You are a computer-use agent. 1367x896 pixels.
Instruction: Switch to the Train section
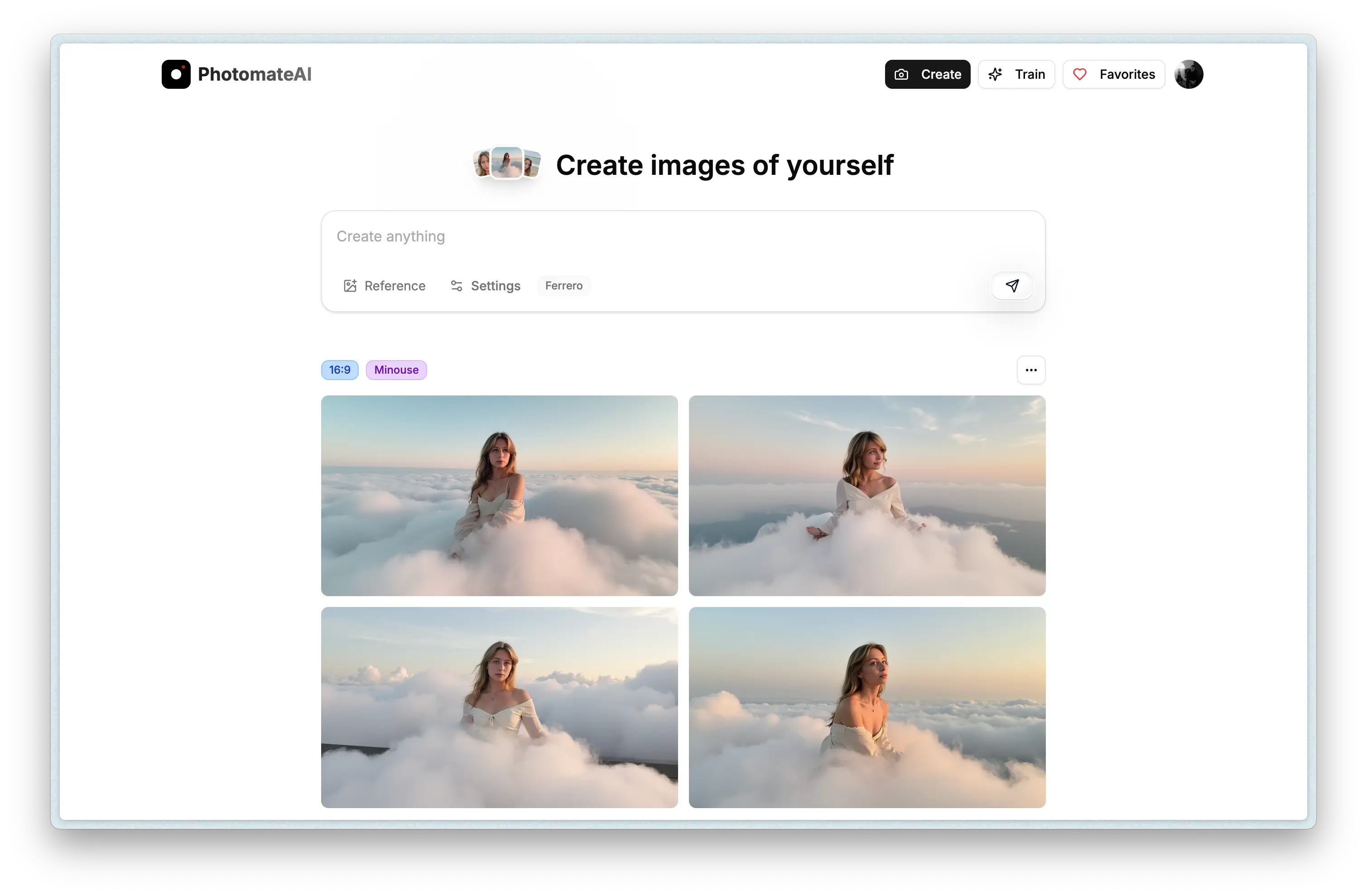(x=1016, y=74)
